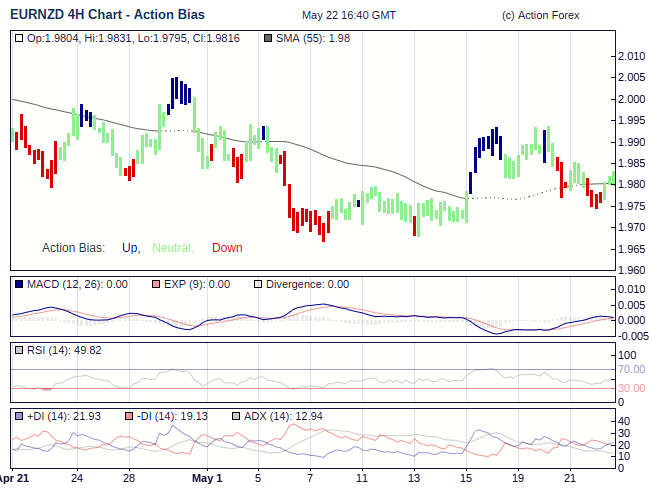Click the 70.00 RSI overbought level label
The height and width of the screenshot is (489, 650).
(x=632, y=369)
